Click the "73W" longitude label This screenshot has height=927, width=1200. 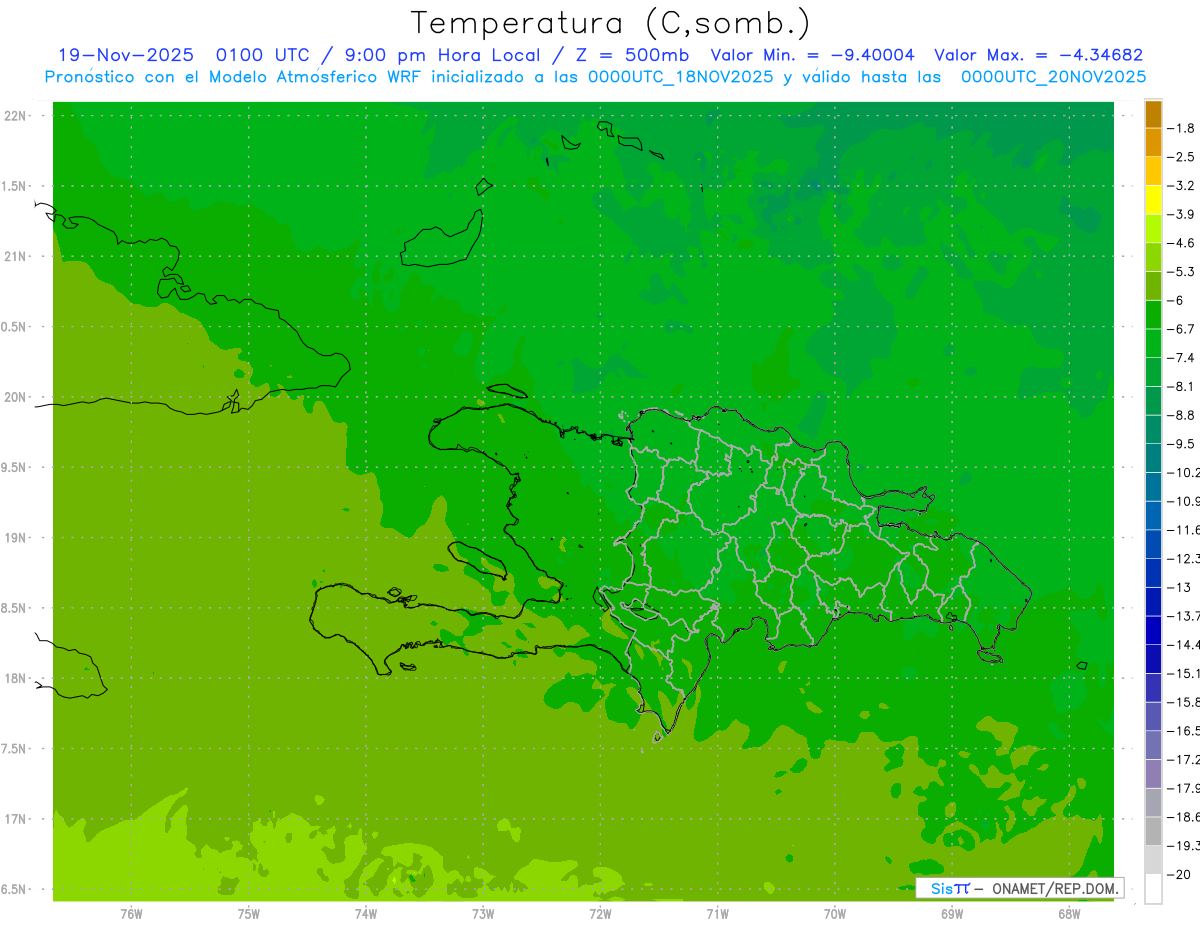pos(483,914)
